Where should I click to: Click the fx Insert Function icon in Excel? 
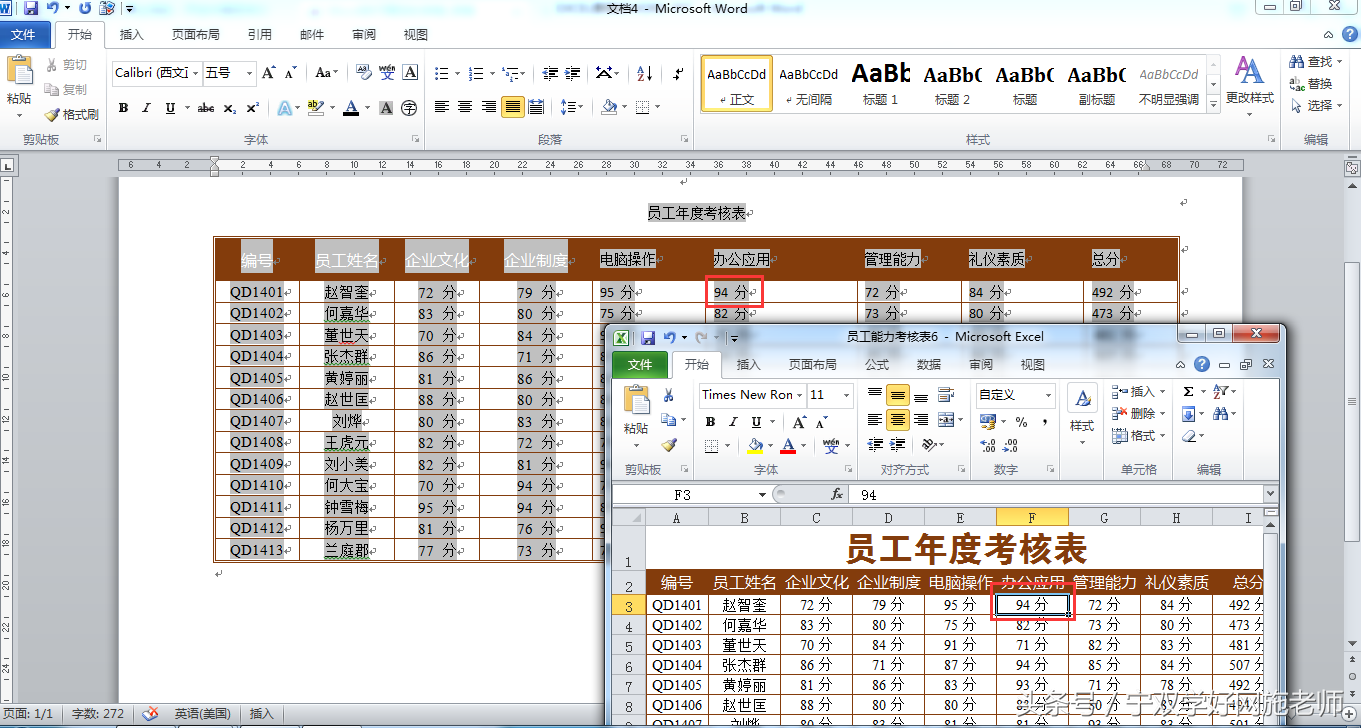[x=837, y=494]
